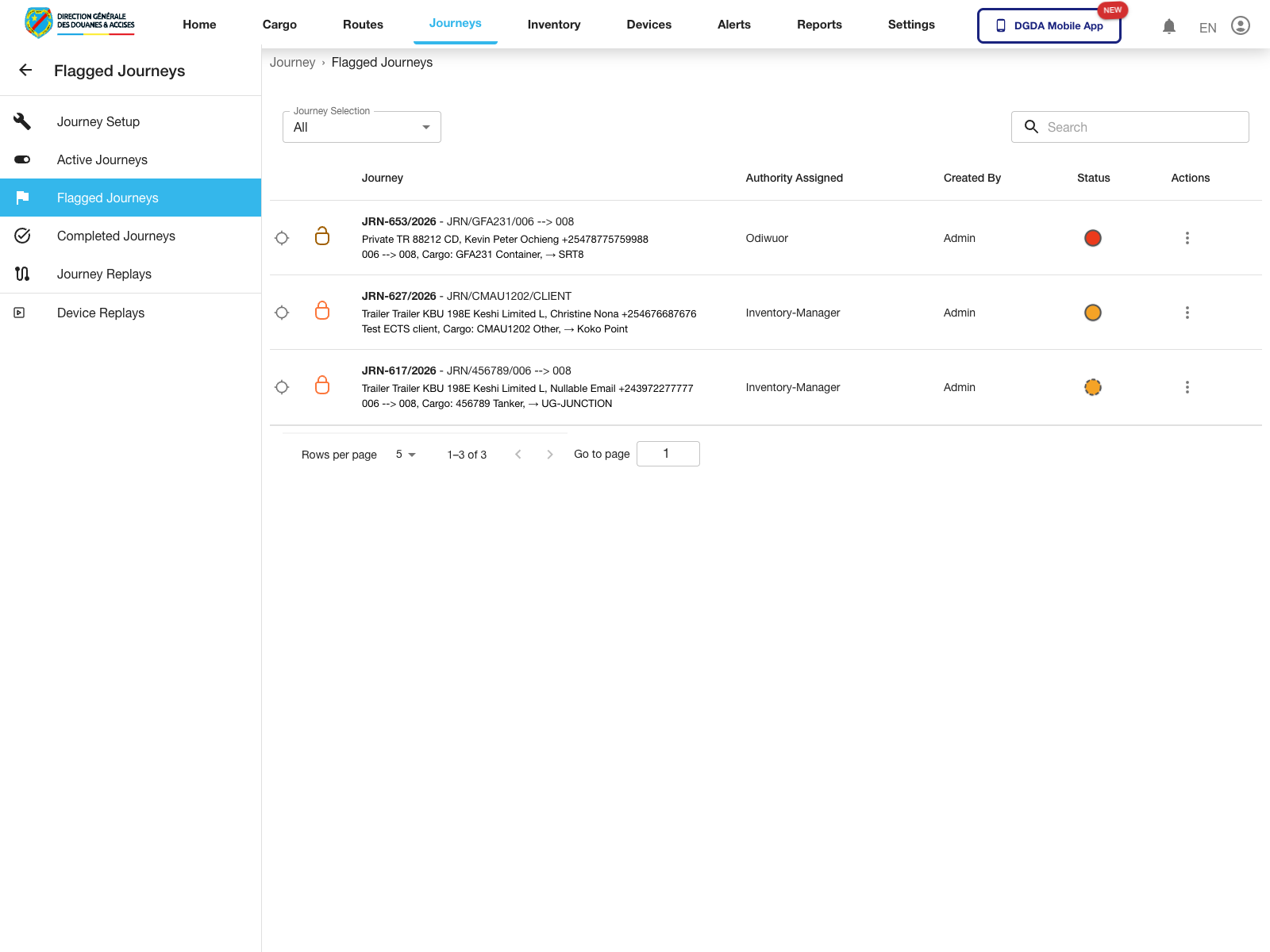Viewport: 1270px width, 952px height.
Task: Open the user account profile icon
Action: pyautogui.click(x=1240, y=26)
